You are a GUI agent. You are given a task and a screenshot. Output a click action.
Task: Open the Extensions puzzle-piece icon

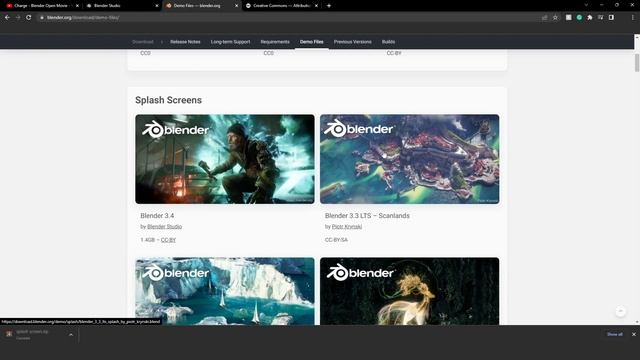coord(590,18)
